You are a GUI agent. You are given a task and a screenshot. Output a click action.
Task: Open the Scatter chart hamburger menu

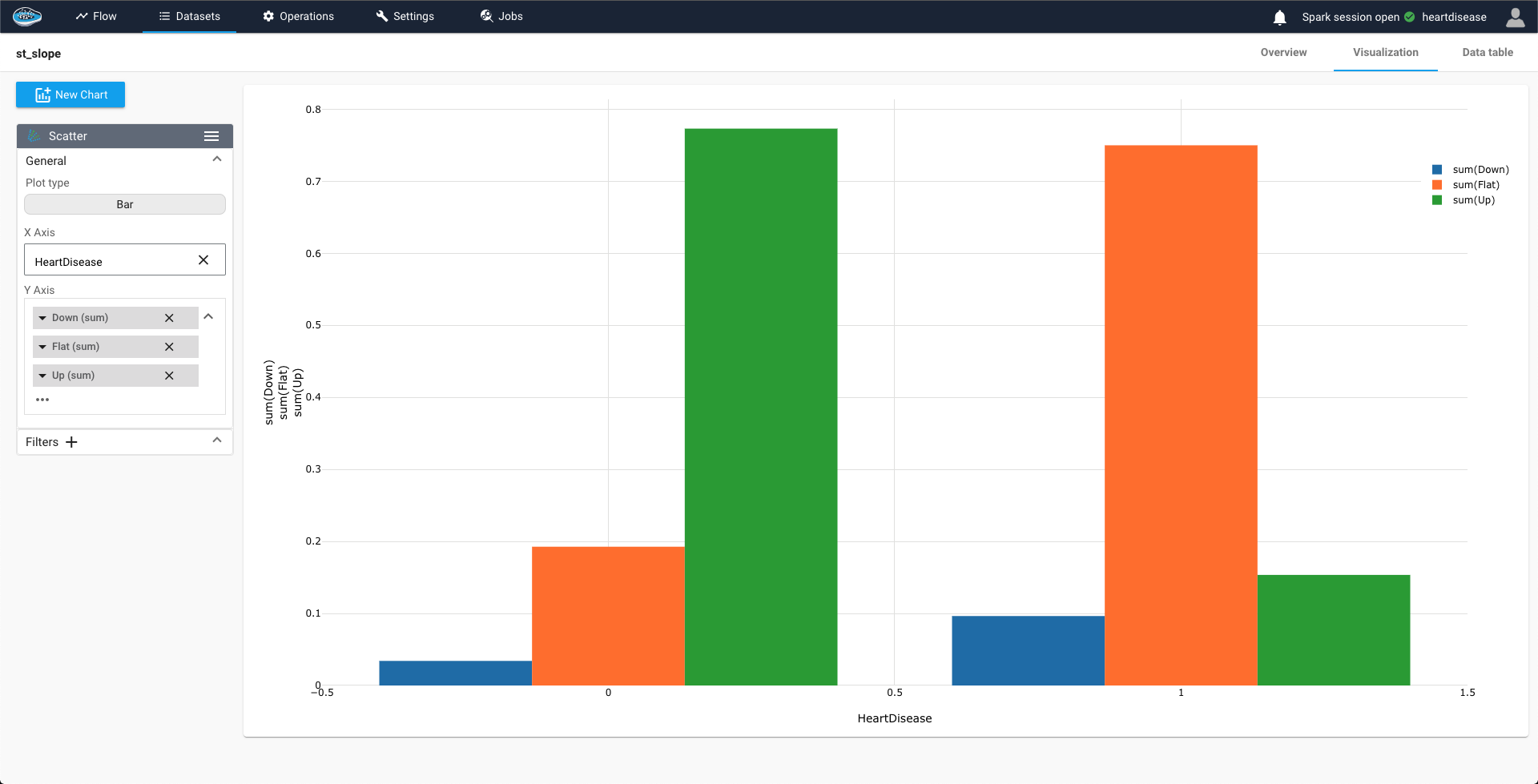211,136
